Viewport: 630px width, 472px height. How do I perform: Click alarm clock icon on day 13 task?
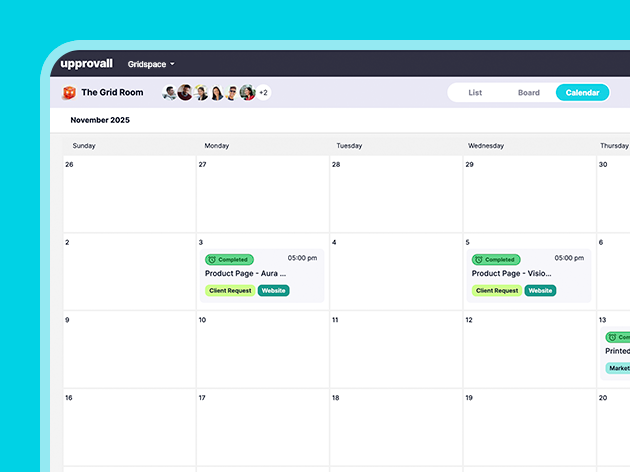[x=612, y=337]
